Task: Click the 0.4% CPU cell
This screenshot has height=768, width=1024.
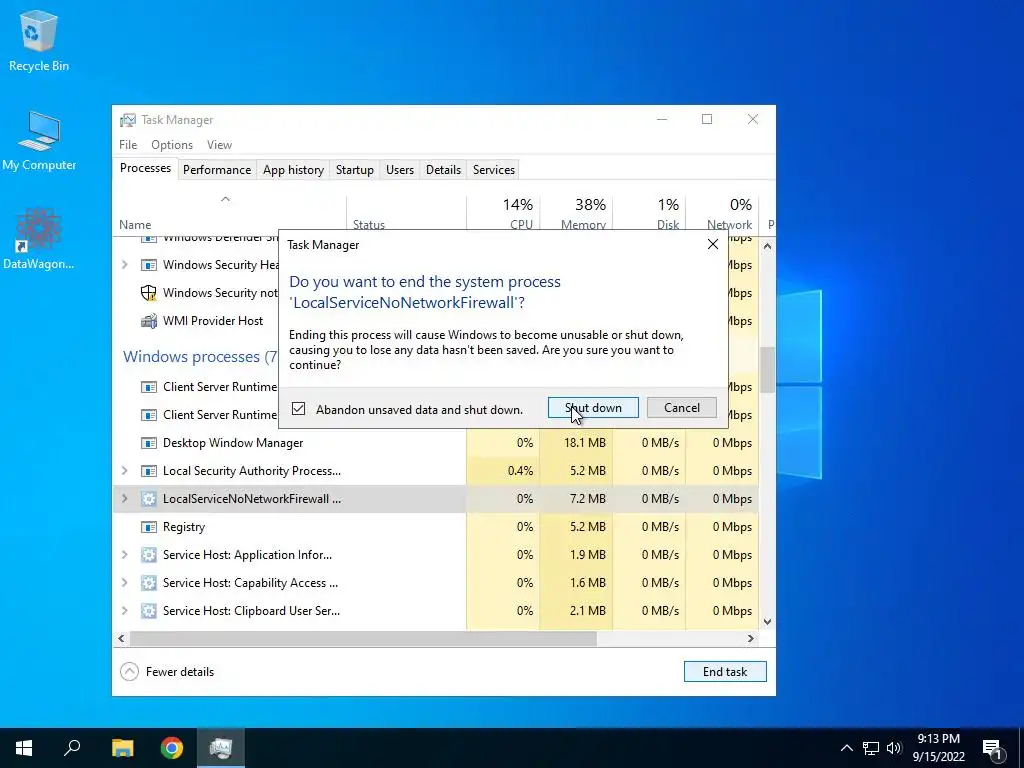Action: pos(520,471)
